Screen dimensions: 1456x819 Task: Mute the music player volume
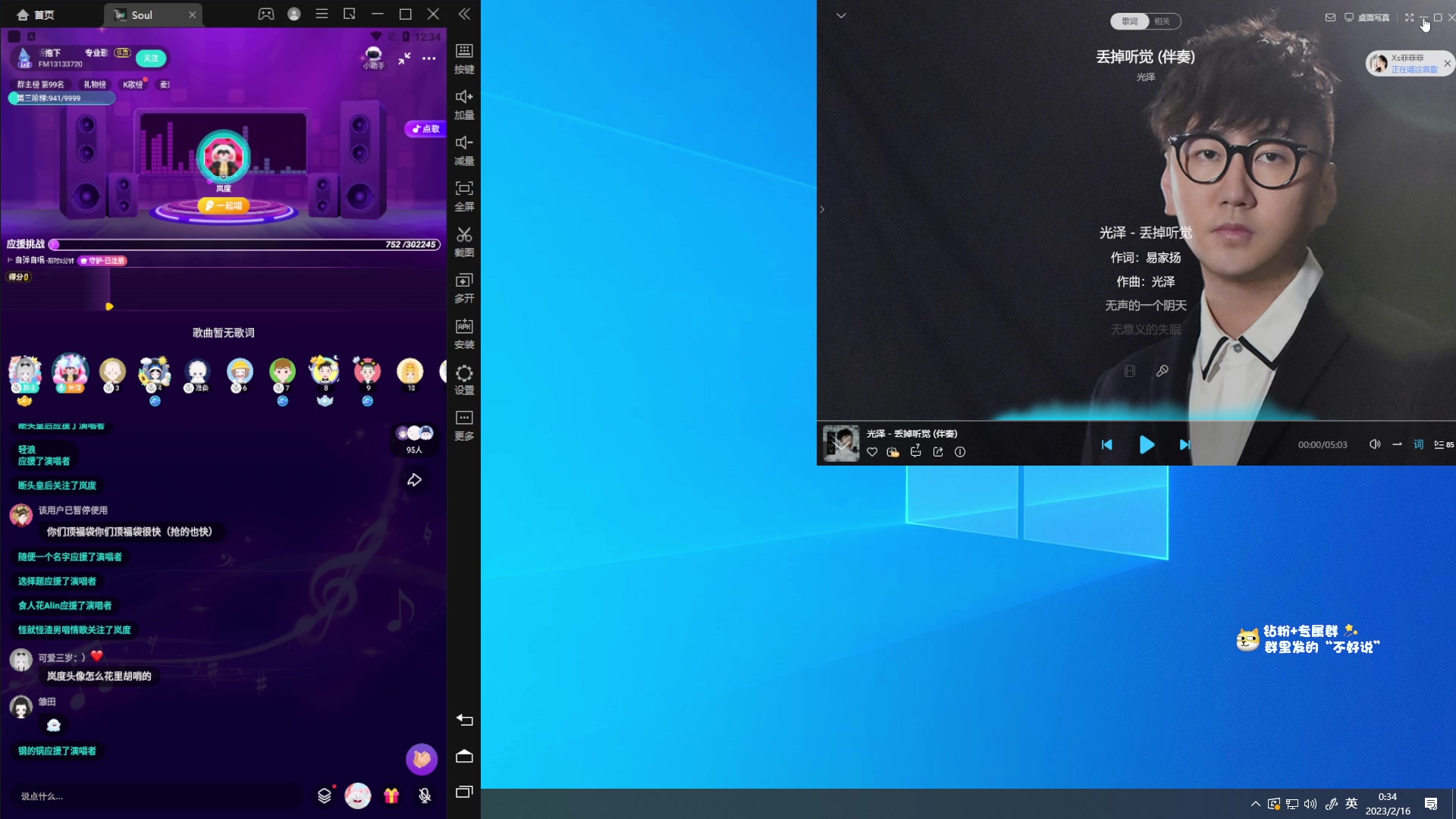pyautogui.click(x=1374, y=444)
